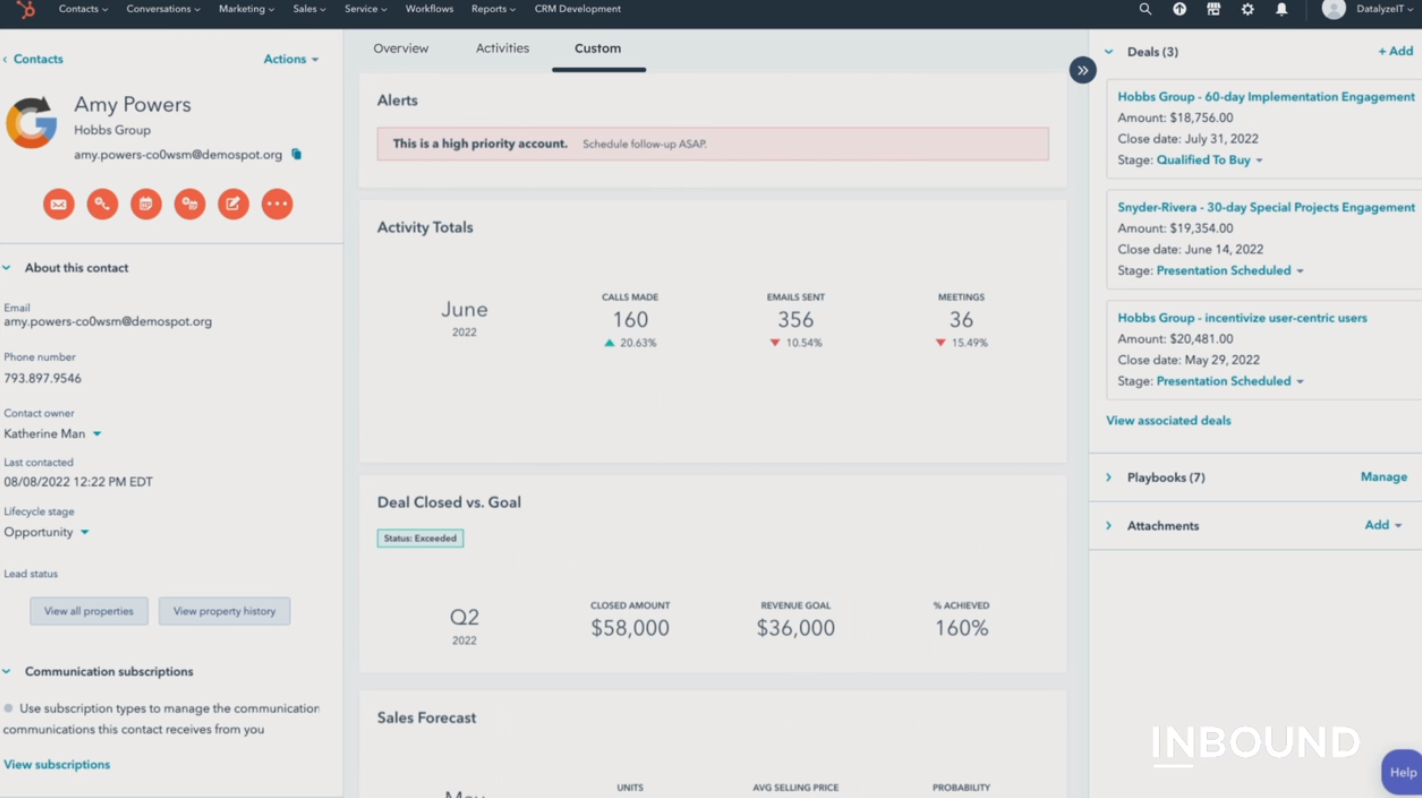Open the Help chat button
This screenshot has width=1422, height=798.
point(1402,772)
